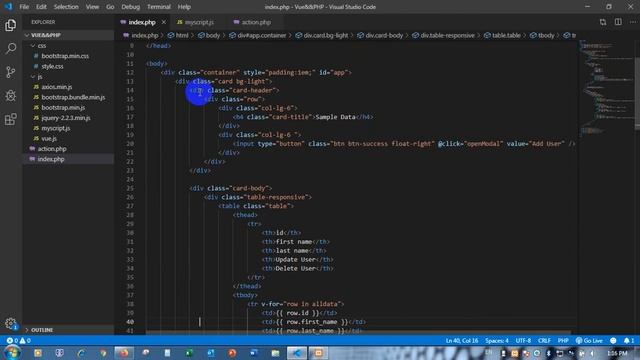Click the Visual Studio Code taskbar icon
The height and width of the screenshot is (360, 640).
coord(296,353)
